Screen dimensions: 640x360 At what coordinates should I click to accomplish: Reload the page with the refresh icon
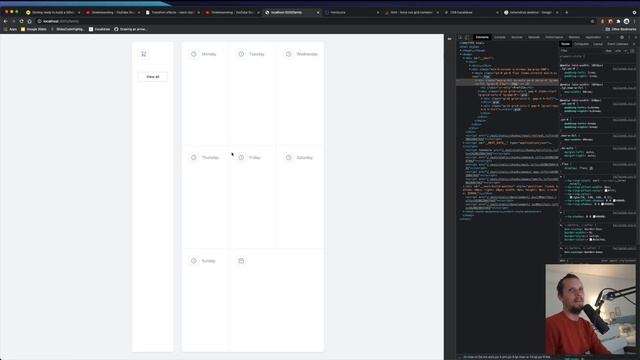click(x=21, y=21)
